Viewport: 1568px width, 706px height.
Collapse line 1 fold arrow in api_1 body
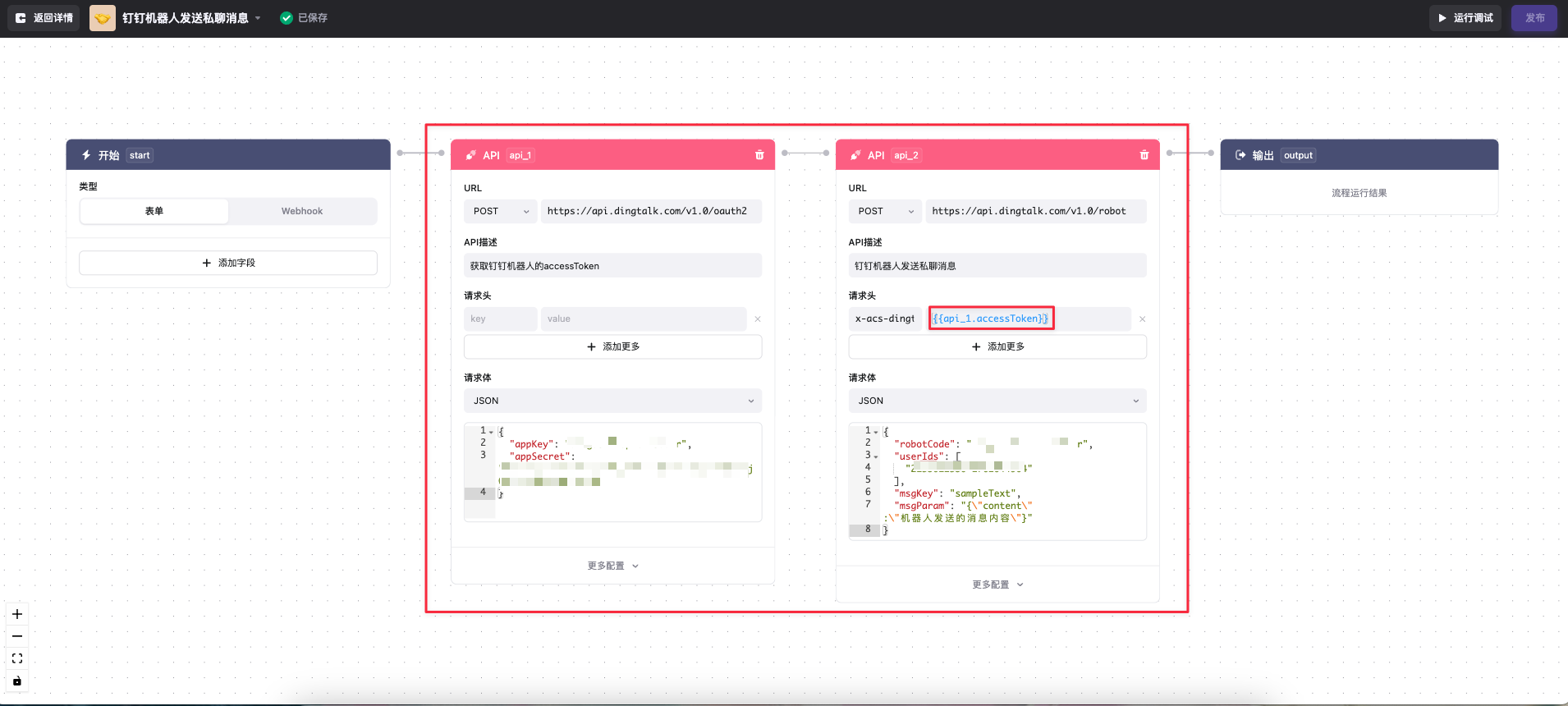click(492, 432)
